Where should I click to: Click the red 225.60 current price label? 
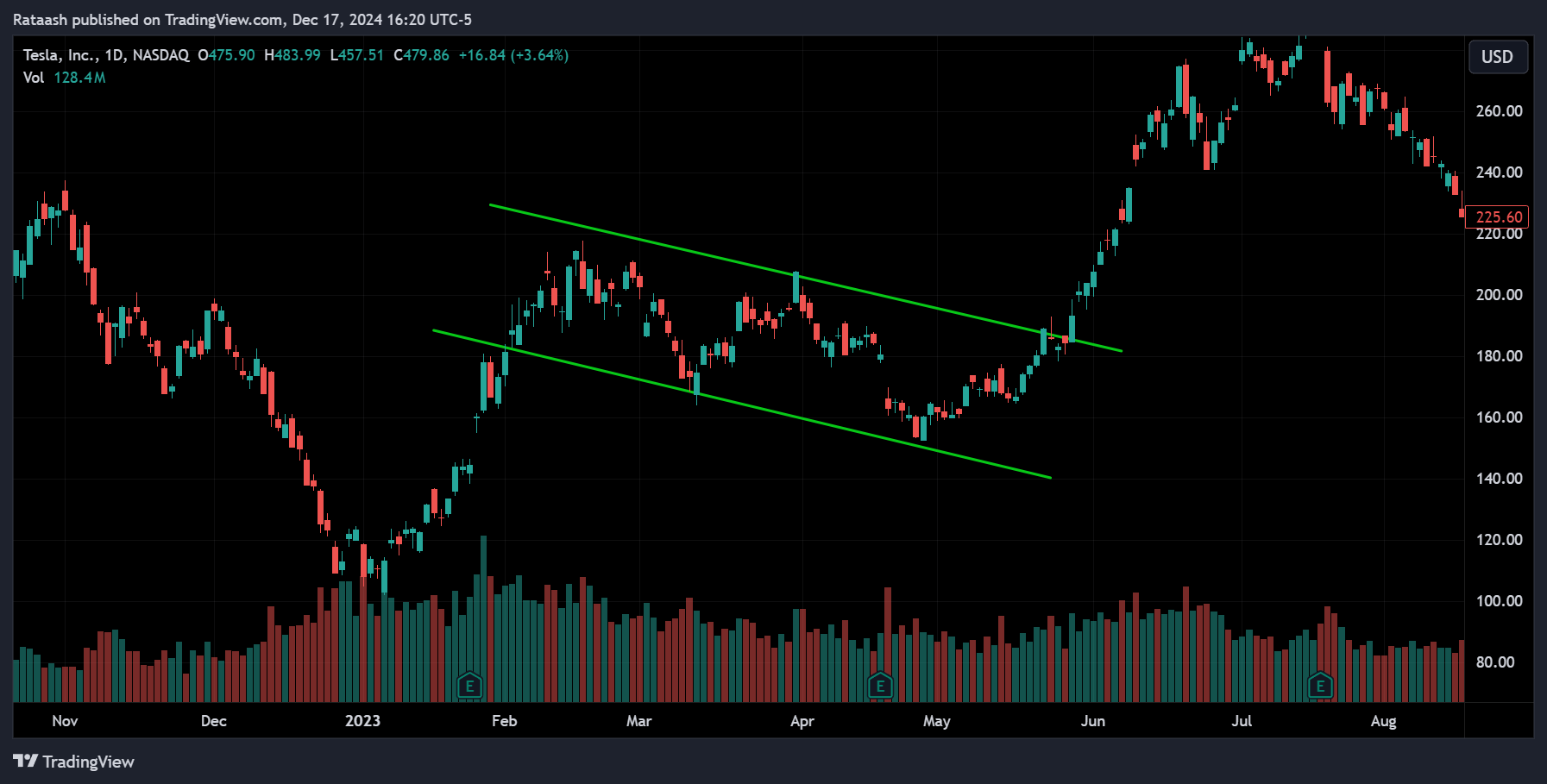point(1497,216)
